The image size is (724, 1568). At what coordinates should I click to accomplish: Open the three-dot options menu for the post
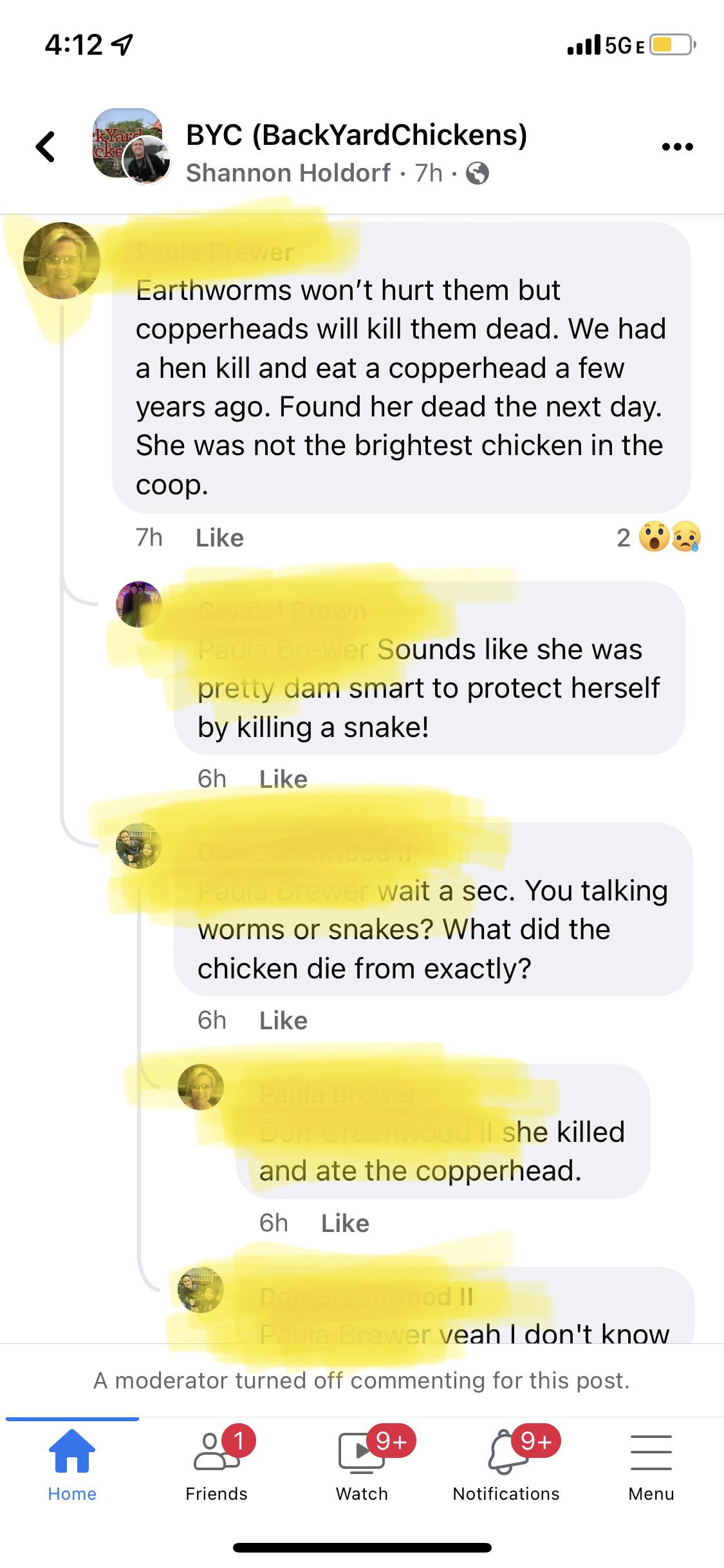677,145
